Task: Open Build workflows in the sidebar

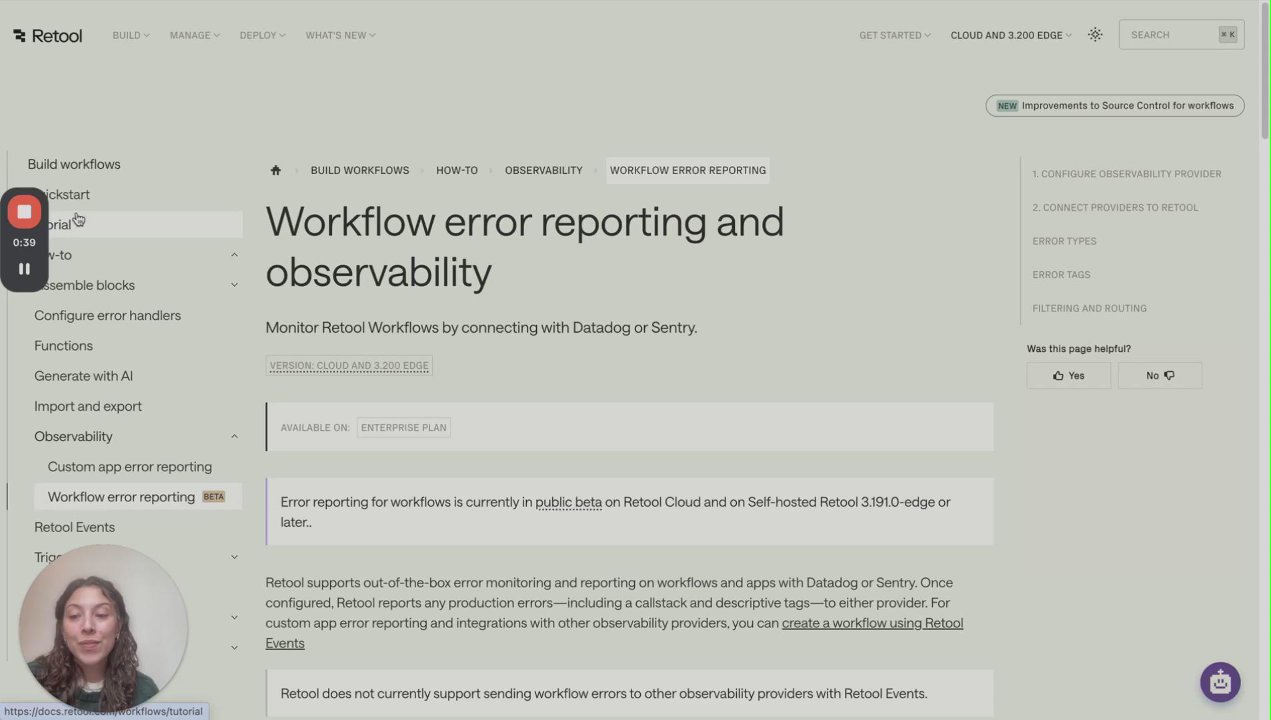Action: 74,164
